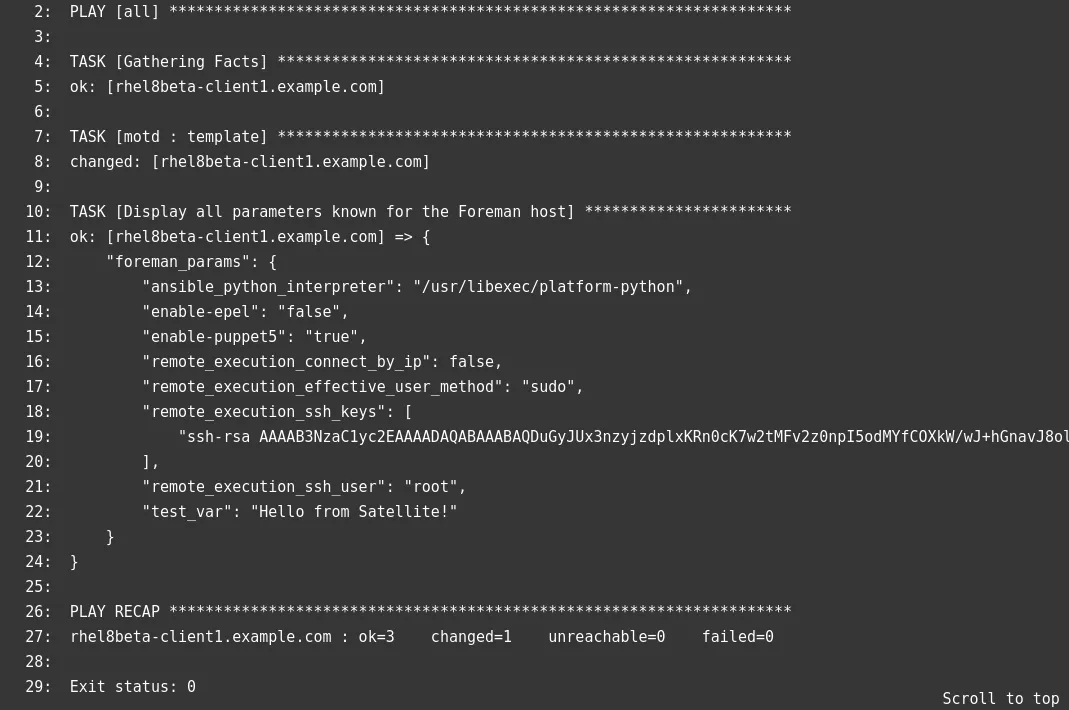The height and width of the screenshot is (710, 1069).
Task: Click the Display all parameters task line
Action: [322, 212]
